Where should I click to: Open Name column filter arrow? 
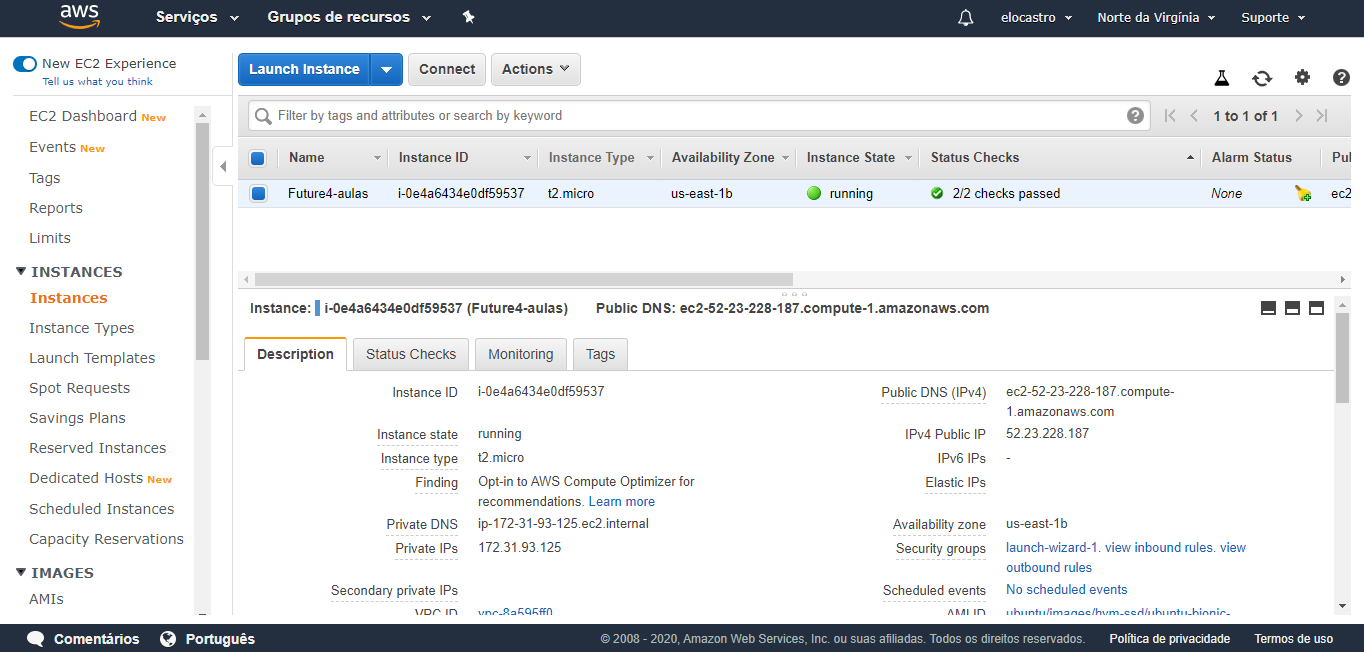[x=378, y=158]
